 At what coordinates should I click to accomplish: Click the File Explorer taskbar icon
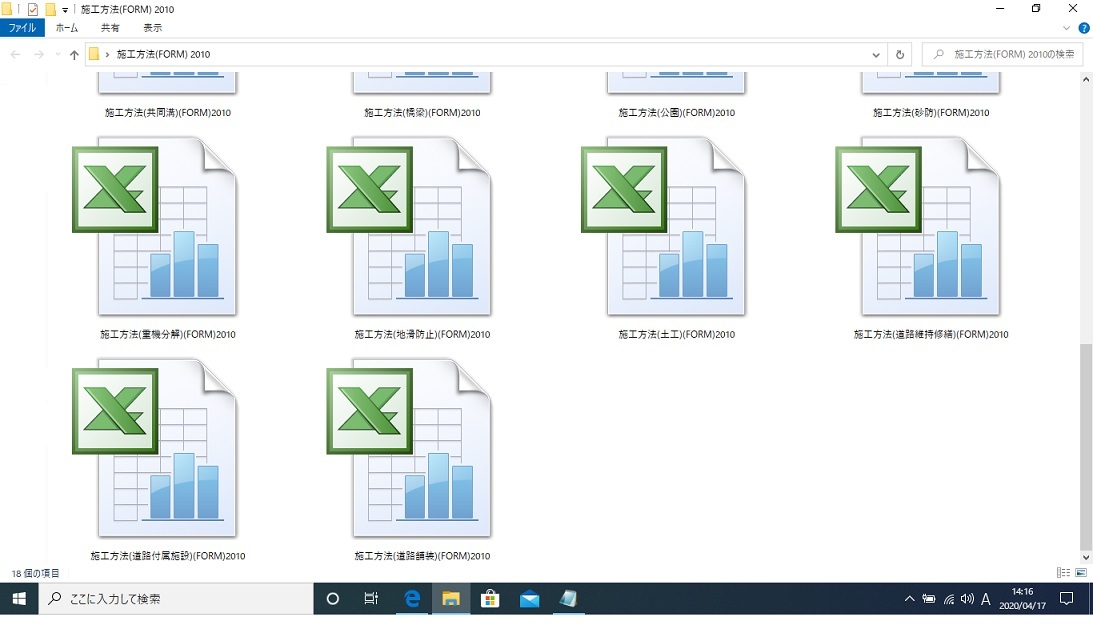451,599
